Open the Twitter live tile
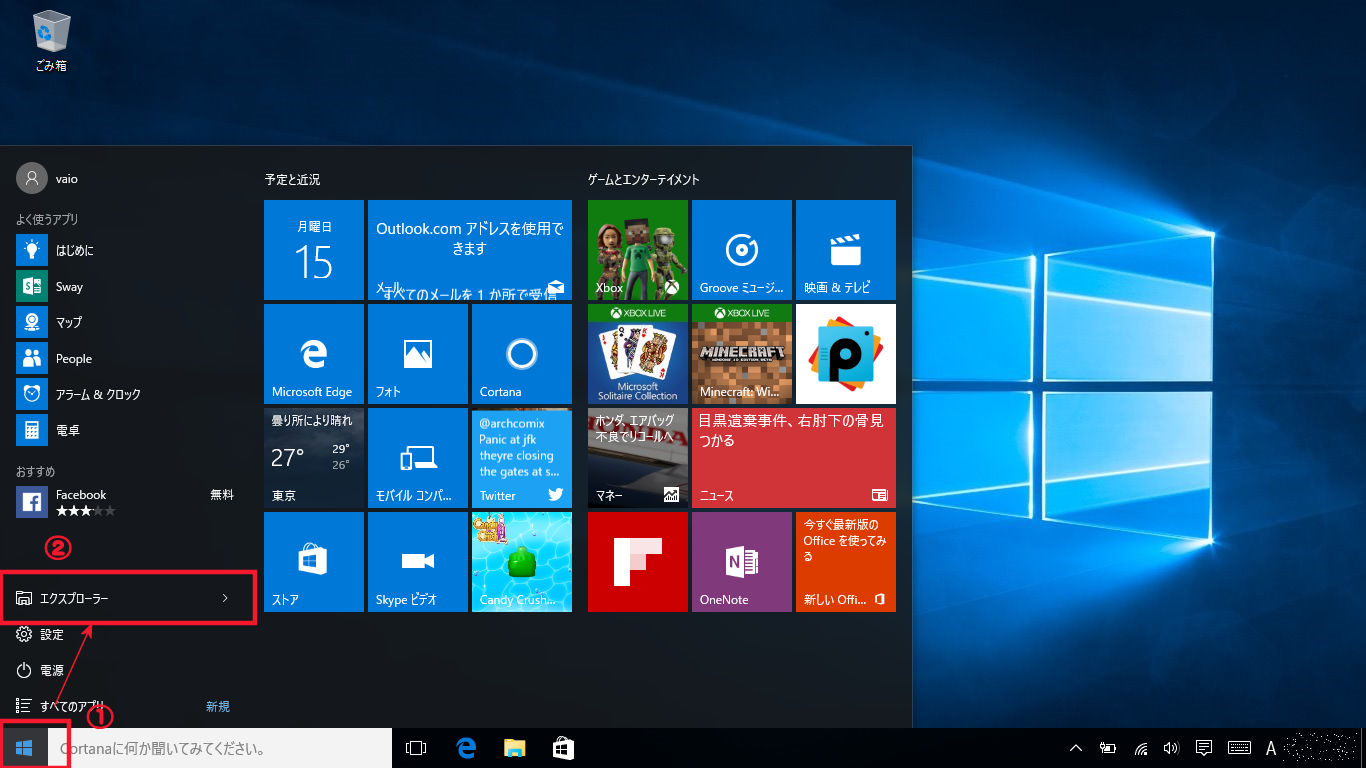The width and height of the screenshot is (1366, 768). pos(522,458)
